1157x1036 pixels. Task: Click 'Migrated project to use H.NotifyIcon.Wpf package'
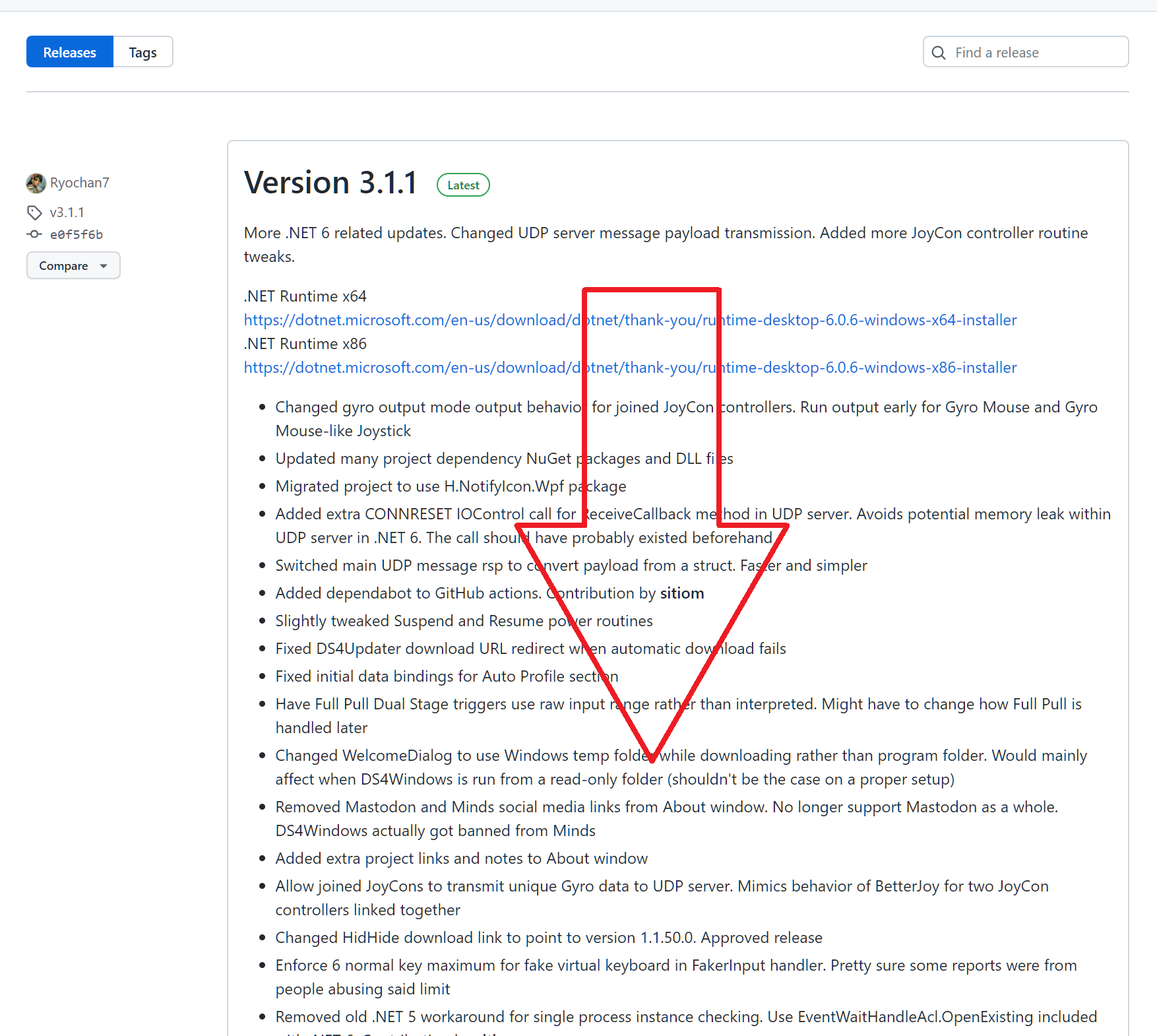click(x=451, y=486)
